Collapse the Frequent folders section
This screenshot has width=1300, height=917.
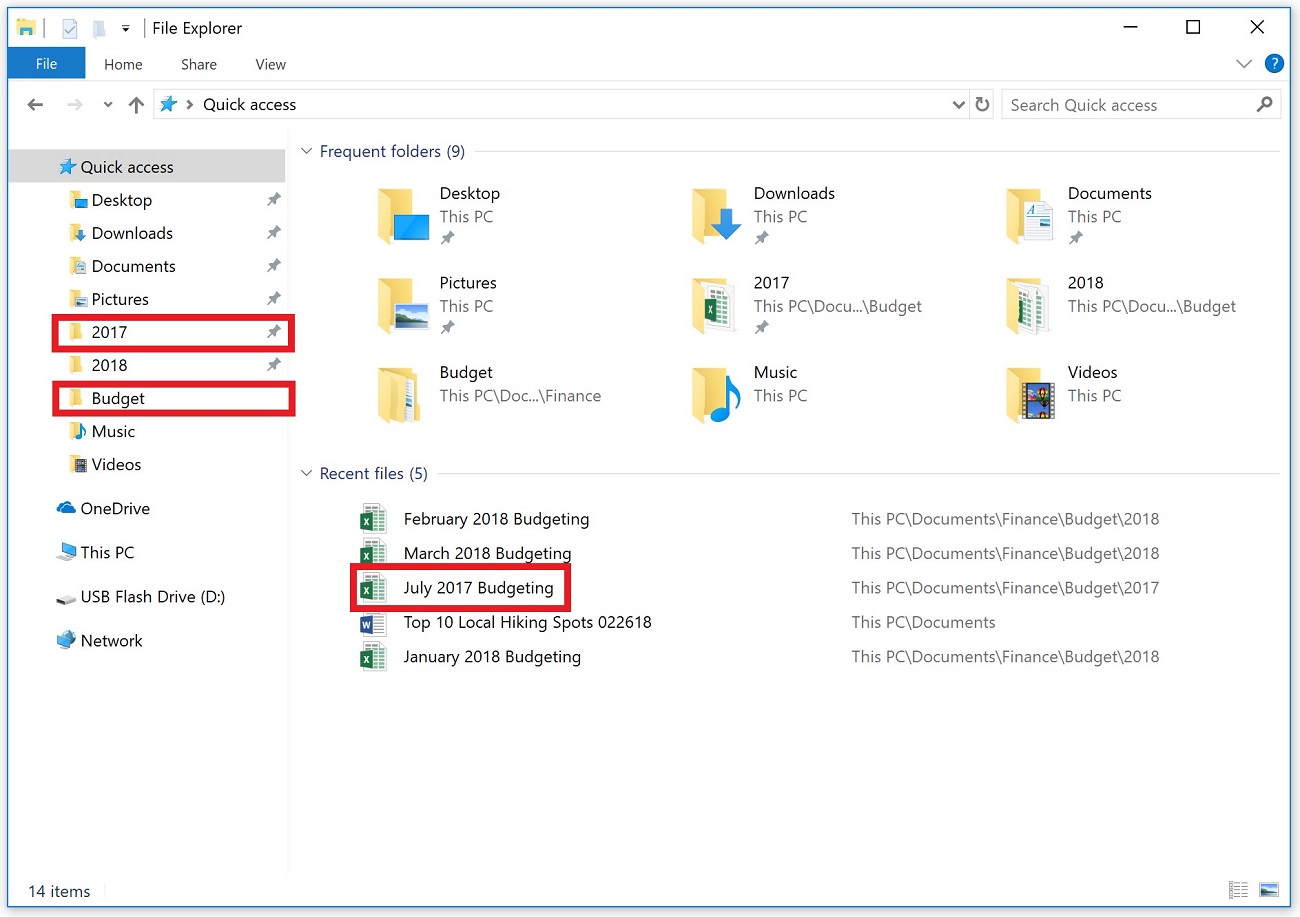click(306, 151)
